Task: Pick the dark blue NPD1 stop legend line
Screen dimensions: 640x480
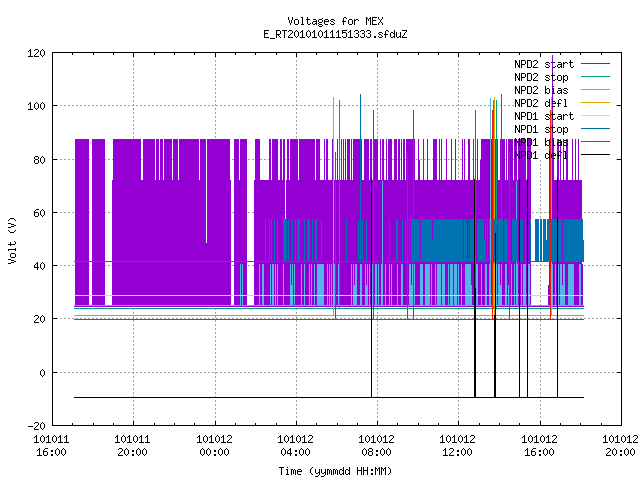Action: (595, 129)
